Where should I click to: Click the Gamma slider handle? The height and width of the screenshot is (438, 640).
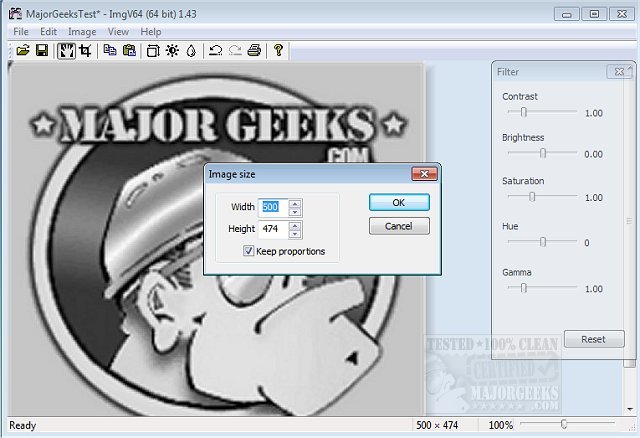[x=524, y=288]
